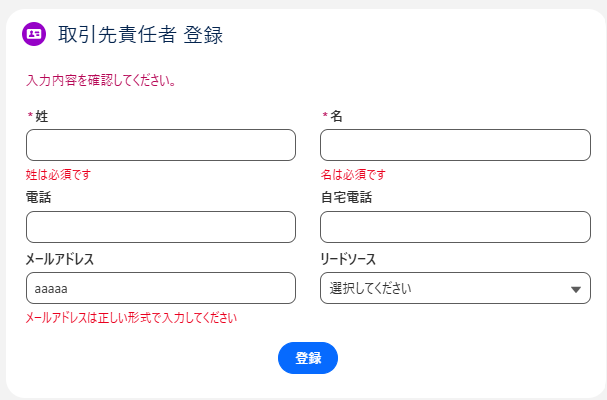Focus the 名 text field

tap(455, 145)
